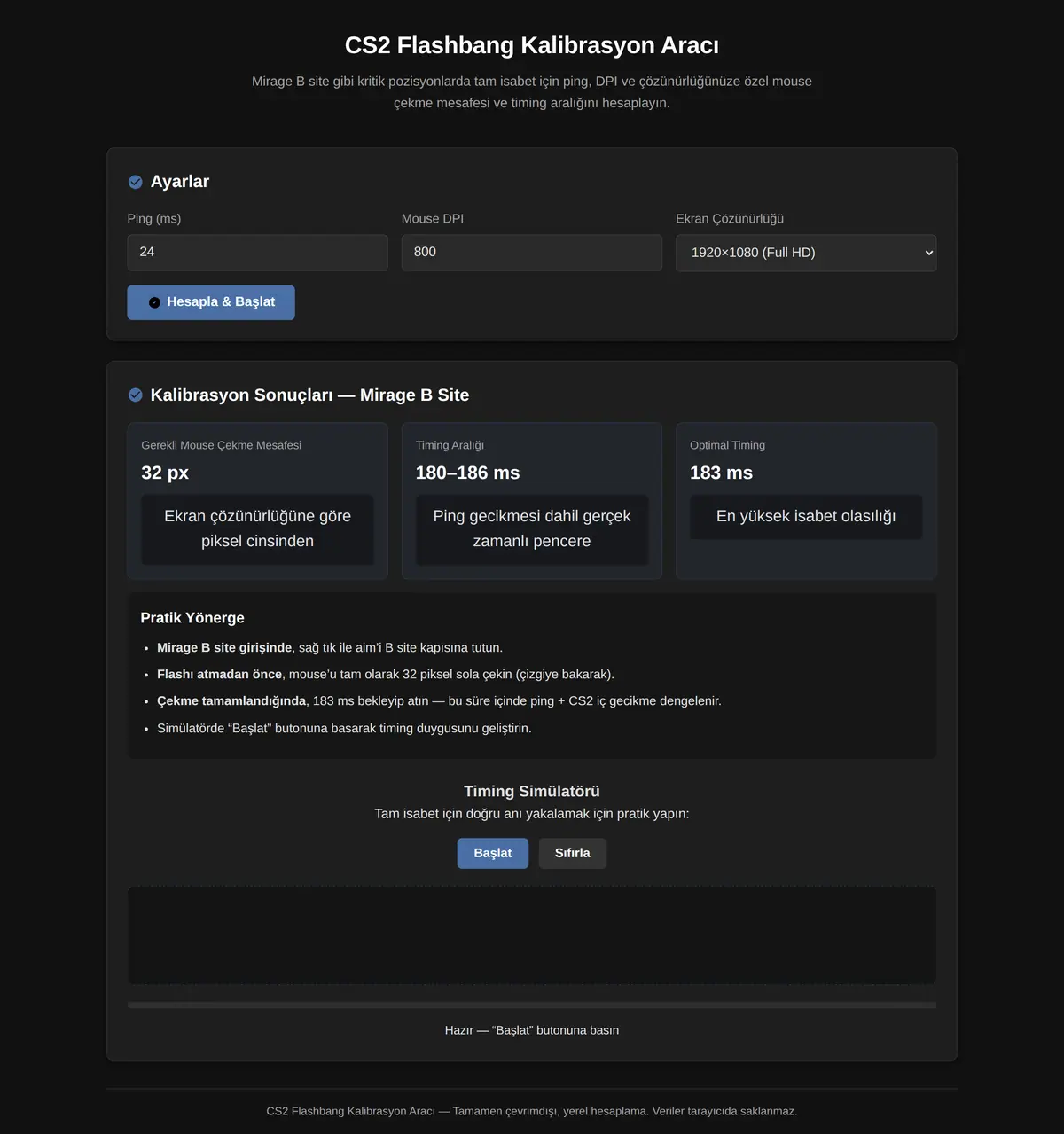This screenshot has height=1134, width=1064.
Task: Click the checkmark icon beside Kalibrasyon Sonuçları
Action: pos(136,395)
